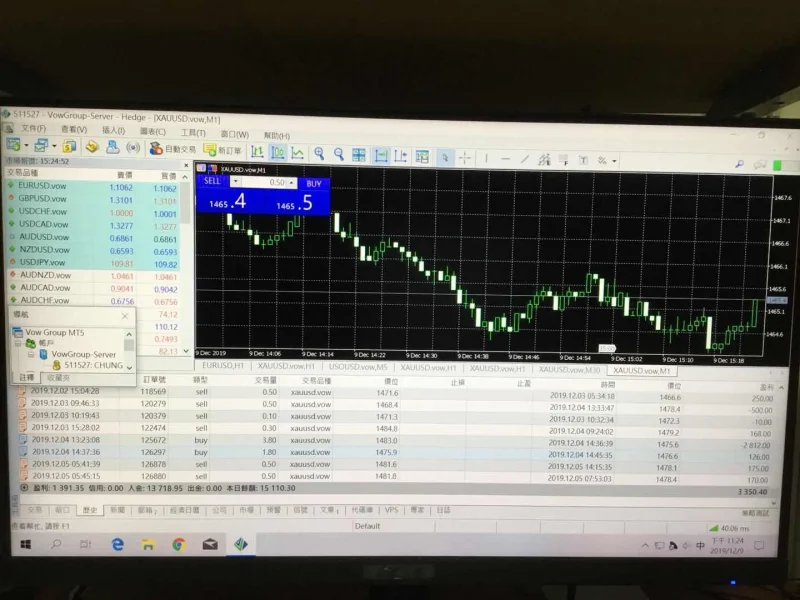Screen dimensions: 800x600
Task: Open the 文件(F) menu
Action: 33,128
